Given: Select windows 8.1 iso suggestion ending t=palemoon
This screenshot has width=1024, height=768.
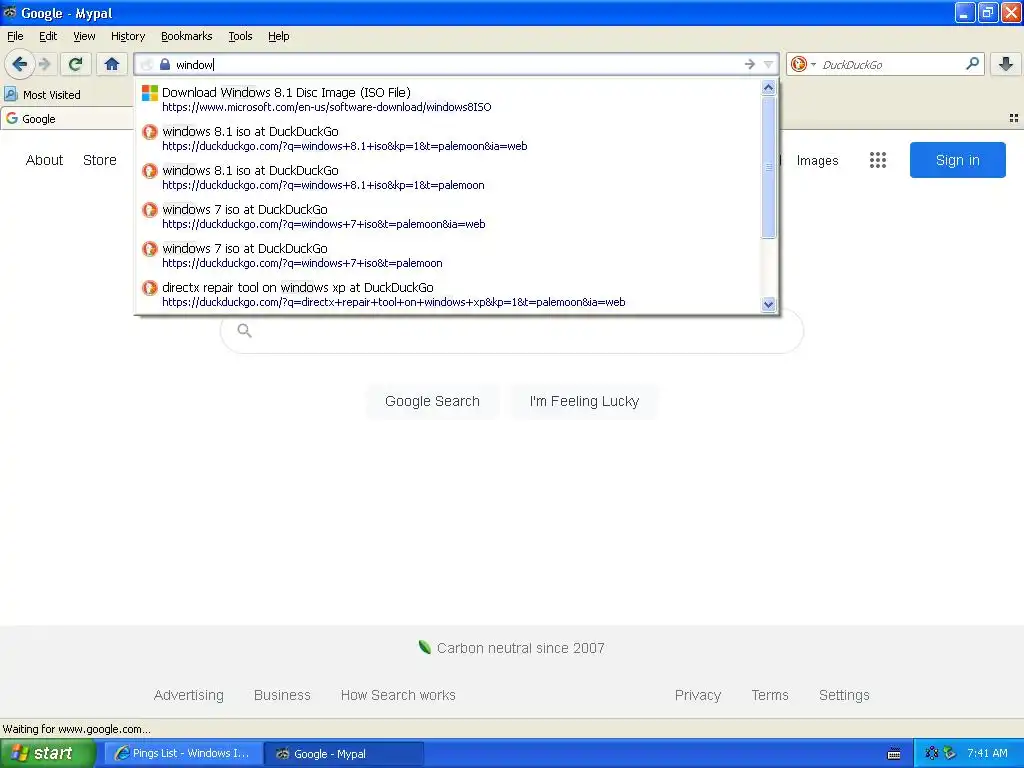Looking at the screenshot, I should point(448,178).
